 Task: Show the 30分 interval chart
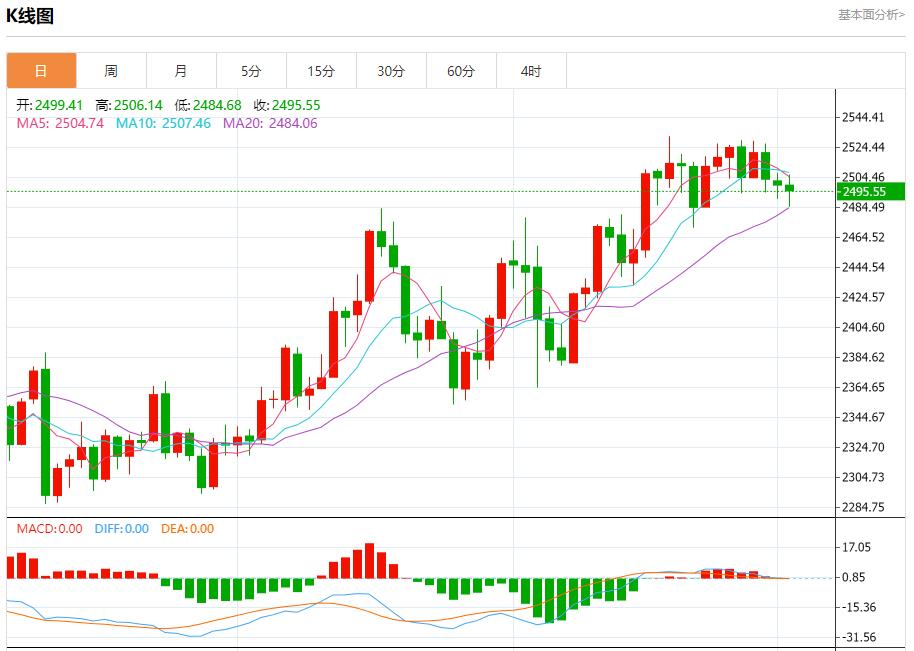click(x=391, y=71)
